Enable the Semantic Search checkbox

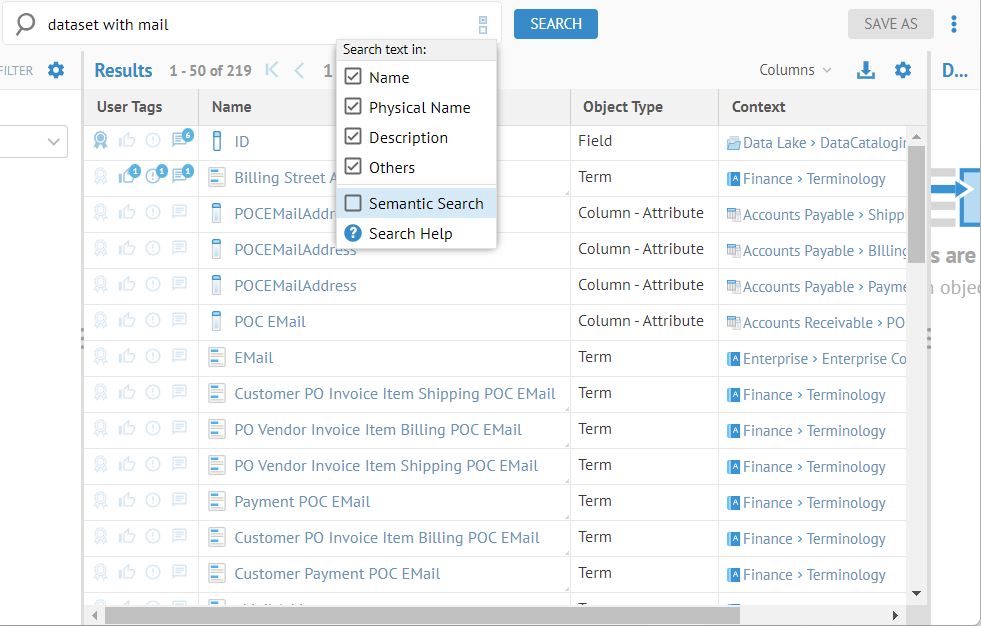[353, 203]
